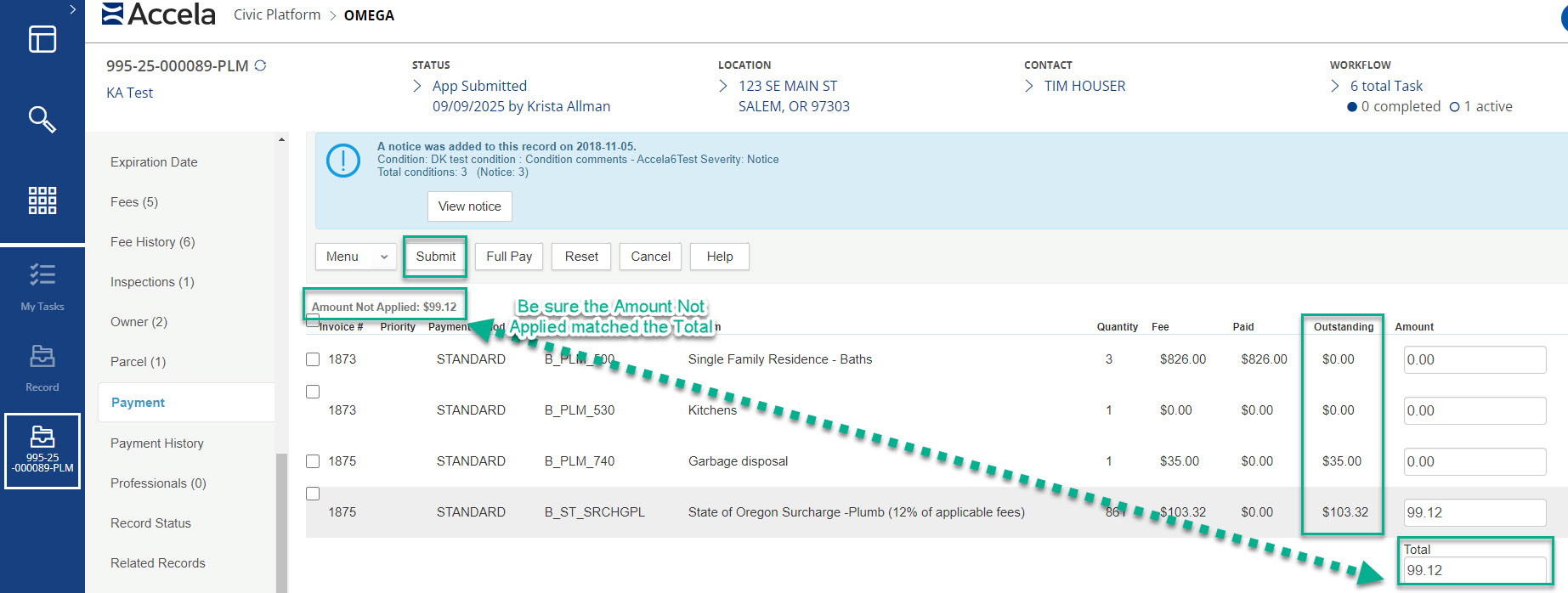Toggle the select-all checkbox in table header
This screenshot has height=593, width=1568.
(313, 321)
